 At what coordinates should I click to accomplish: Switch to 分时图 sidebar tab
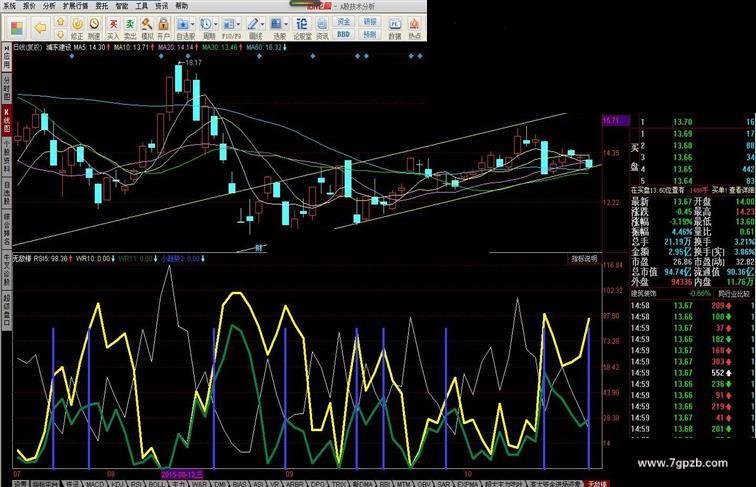7,88
